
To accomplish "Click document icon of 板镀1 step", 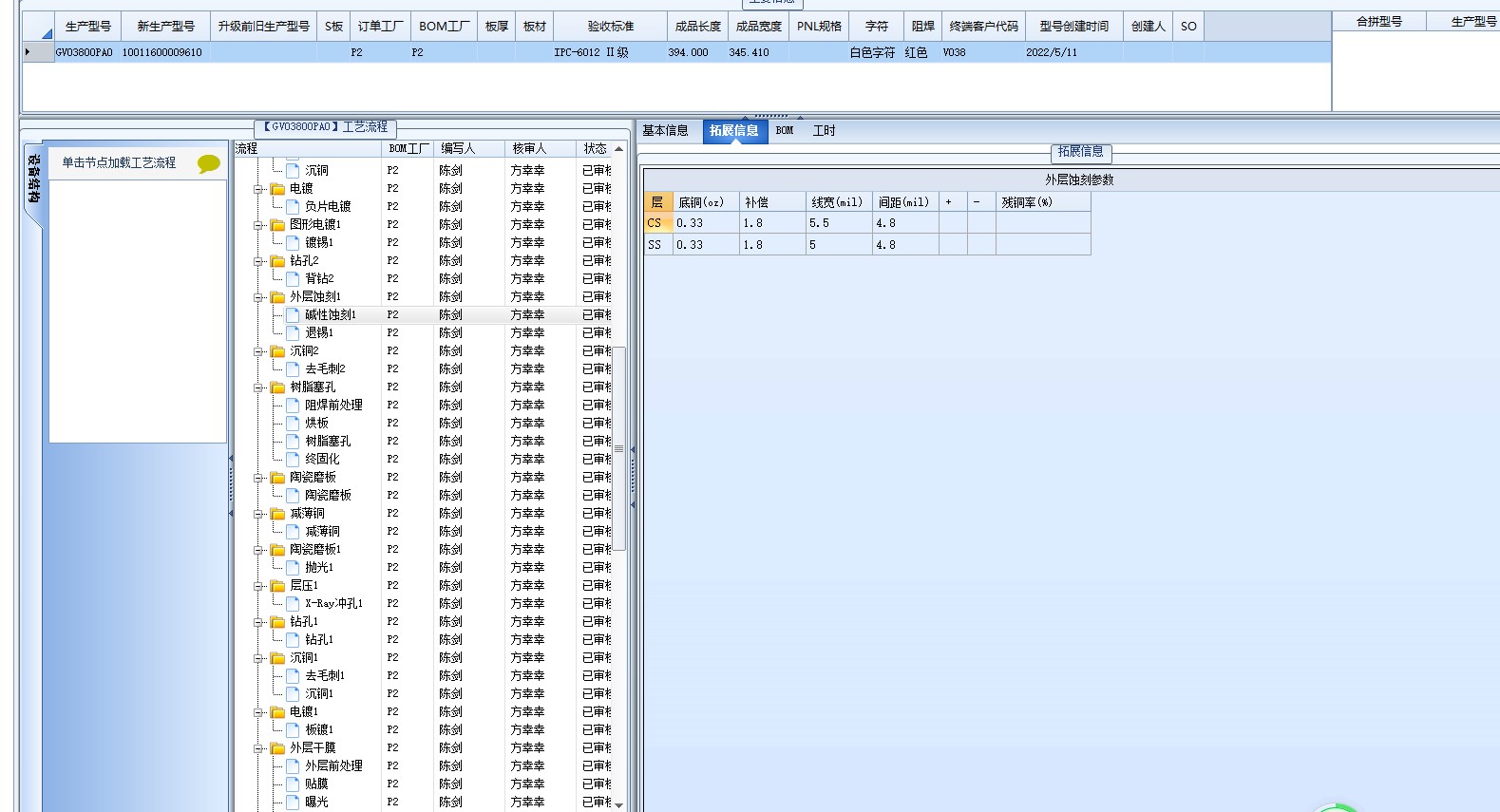I will 293,729.
